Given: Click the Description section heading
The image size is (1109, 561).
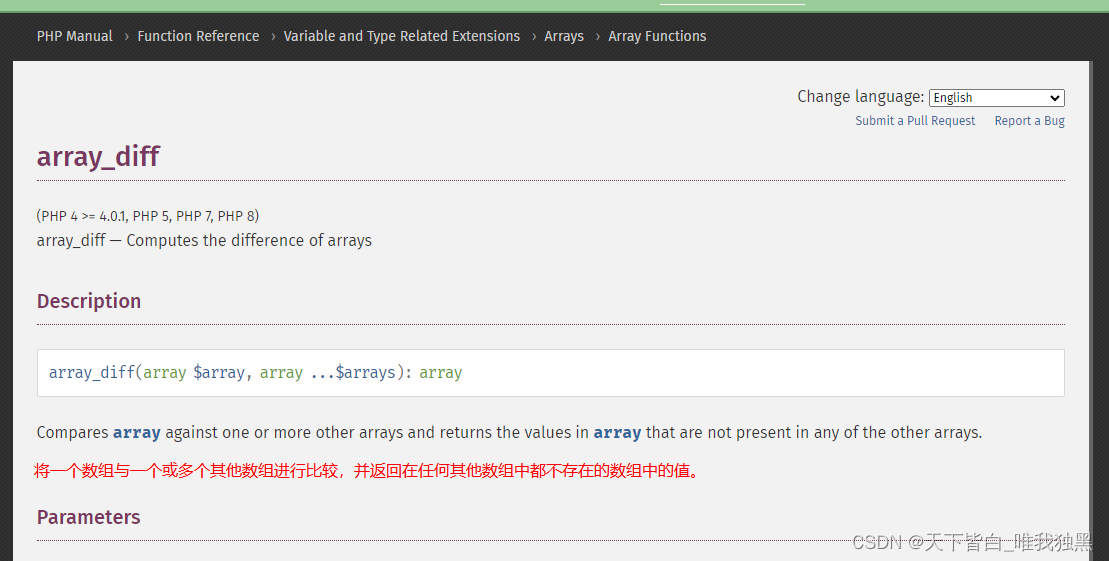Looking at the screenshot, I should pos(89,301).
